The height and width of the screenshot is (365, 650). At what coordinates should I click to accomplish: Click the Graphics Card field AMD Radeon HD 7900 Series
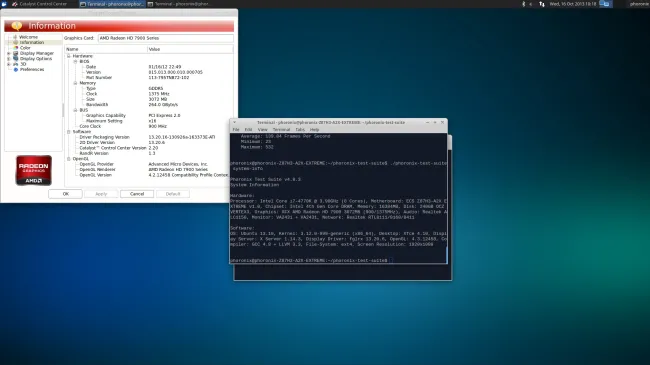click(165, 38)
